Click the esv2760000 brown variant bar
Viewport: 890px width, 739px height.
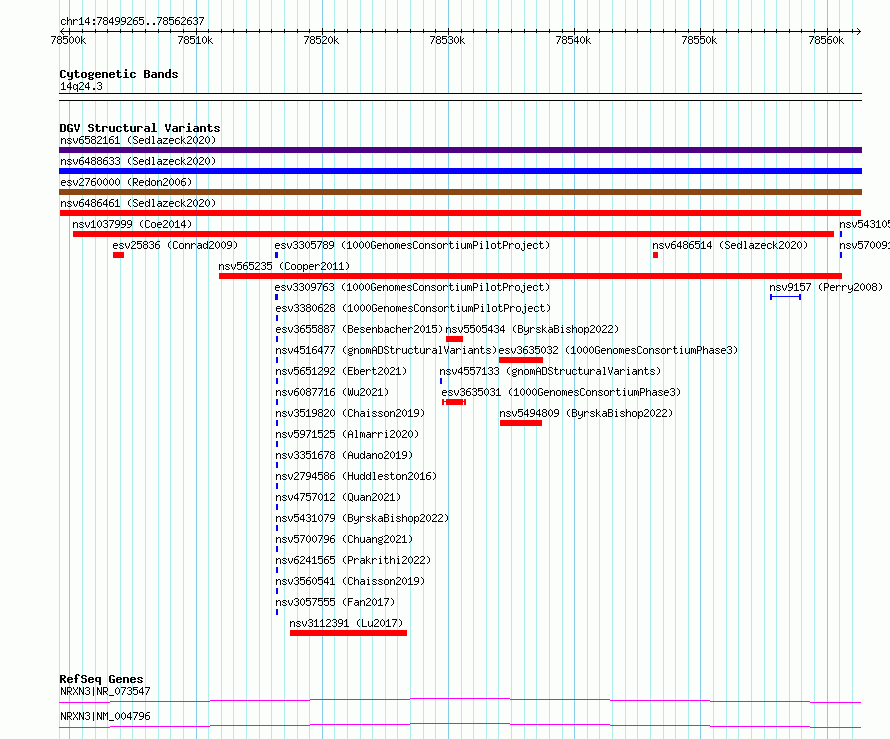click(460, 192)
